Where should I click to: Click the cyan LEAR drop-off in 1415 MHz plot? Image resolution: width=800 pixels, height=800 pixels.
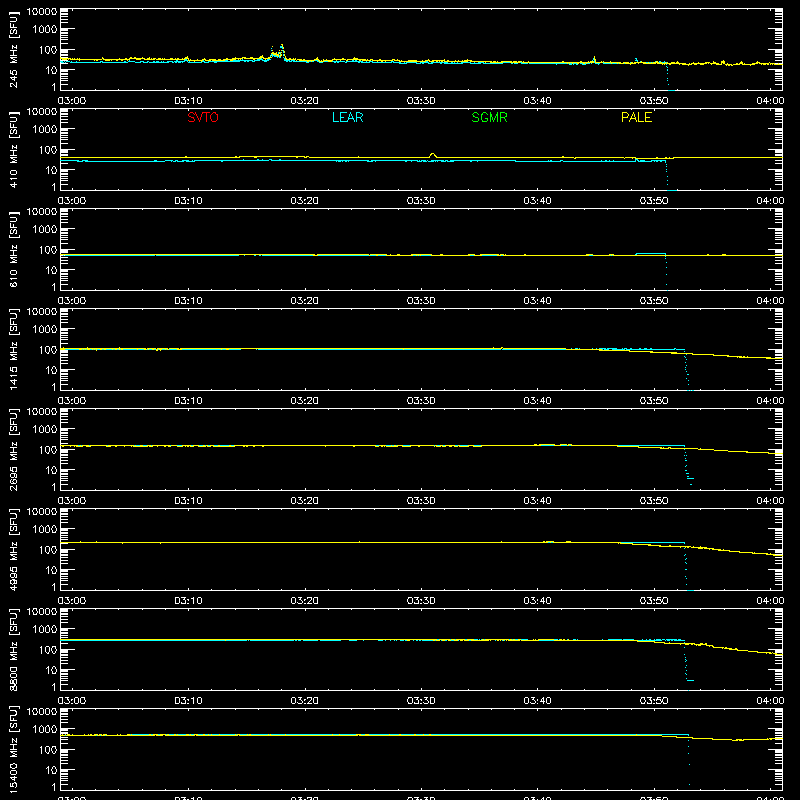point(687,370)
